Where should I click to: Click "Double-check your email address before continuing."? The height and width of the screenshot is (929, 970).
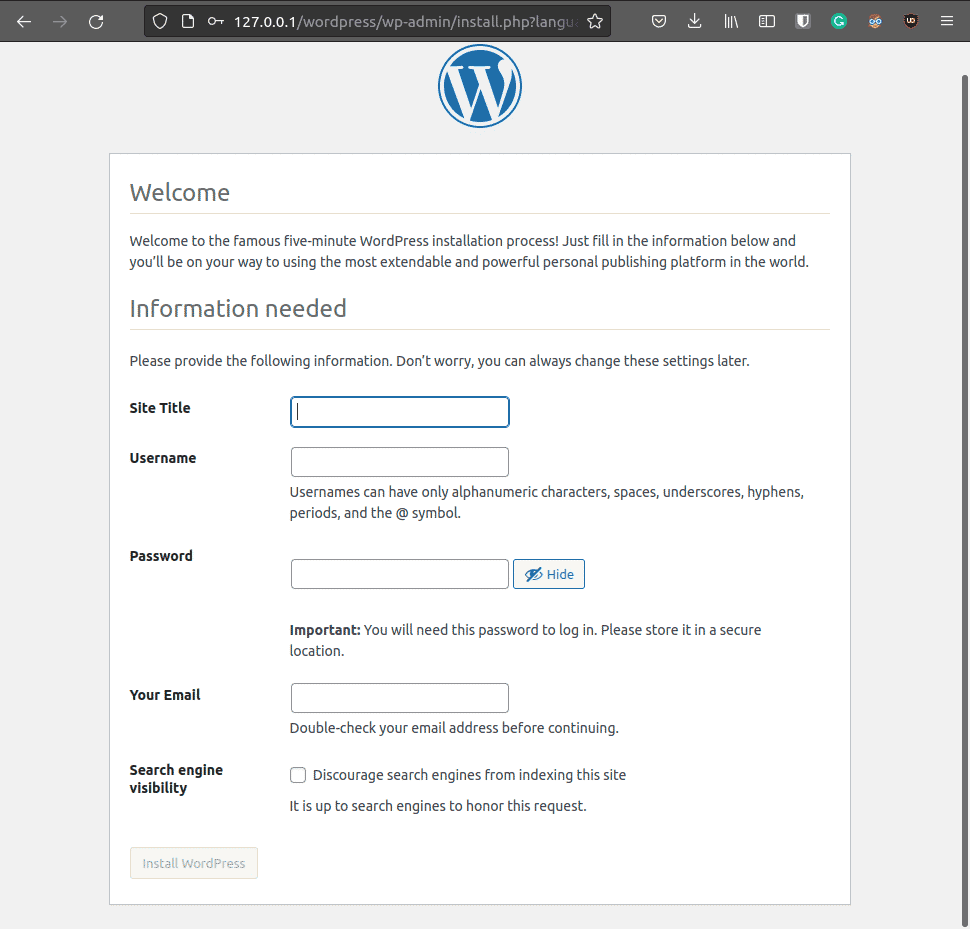(x=454, y=728)
